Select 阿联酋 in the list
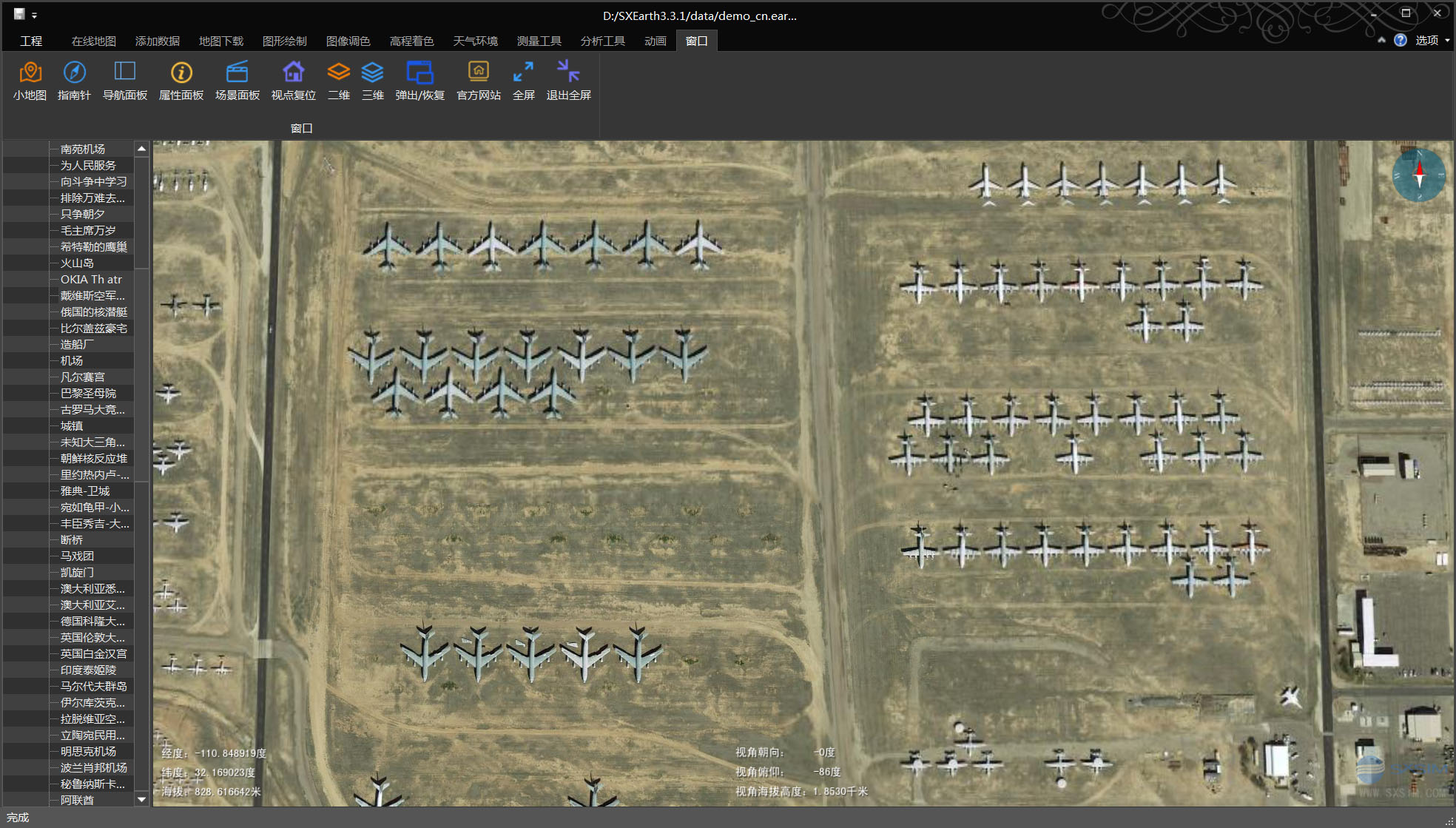 point(77,800)
